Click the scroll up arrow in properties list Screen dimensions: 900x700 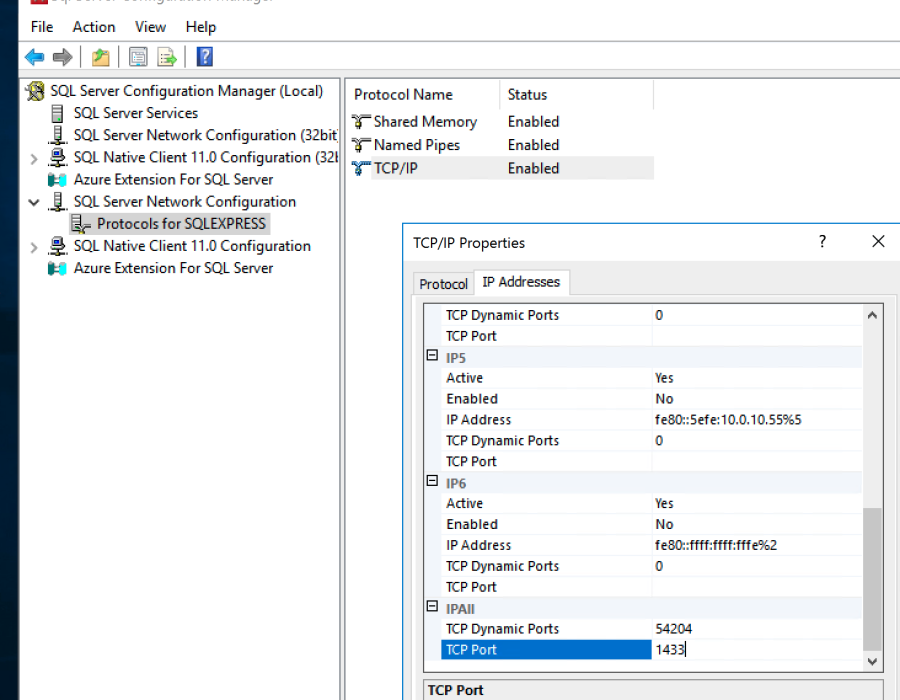pos(872,315)
